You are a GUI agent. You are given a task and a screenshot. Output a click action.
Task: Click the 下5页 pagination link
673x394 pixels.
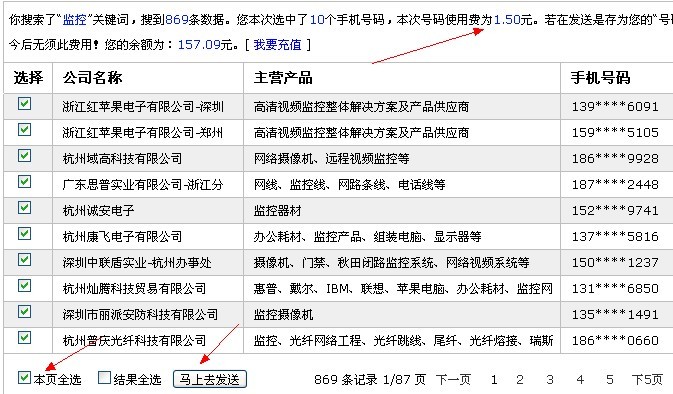pyautogui.click(x=647, y=380)
